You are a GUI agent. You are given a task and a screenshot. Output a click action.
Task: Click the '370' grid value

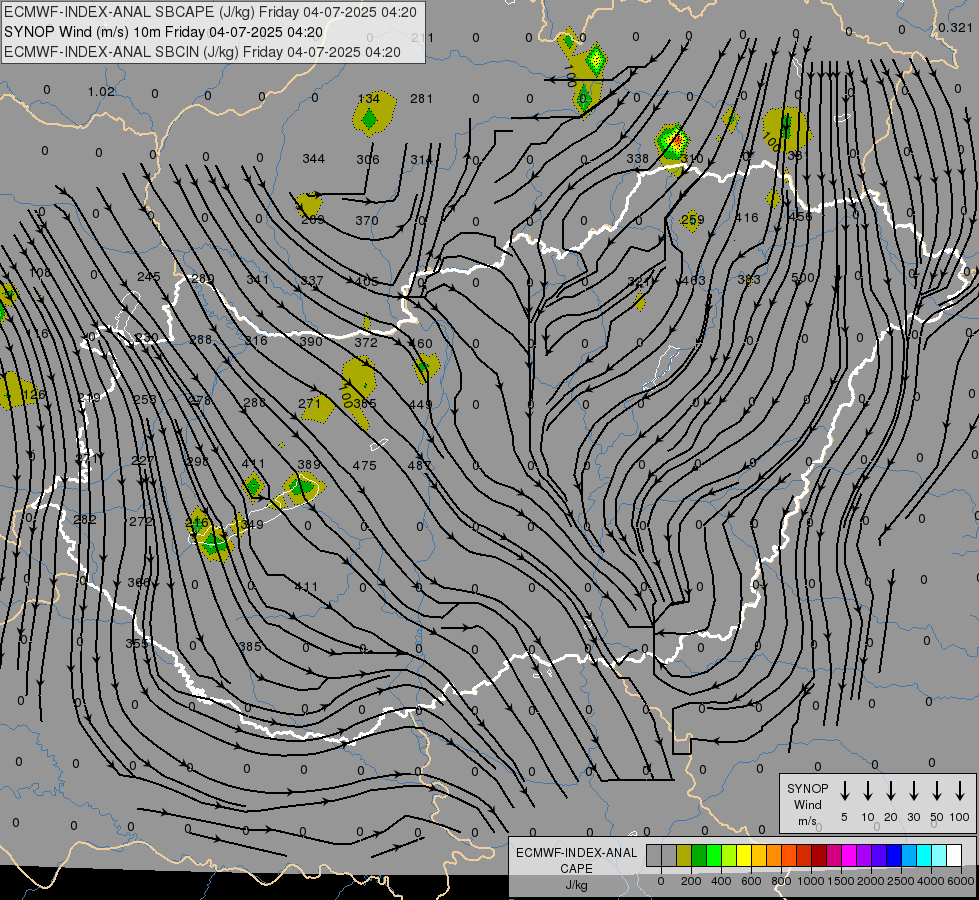point(367,220)
